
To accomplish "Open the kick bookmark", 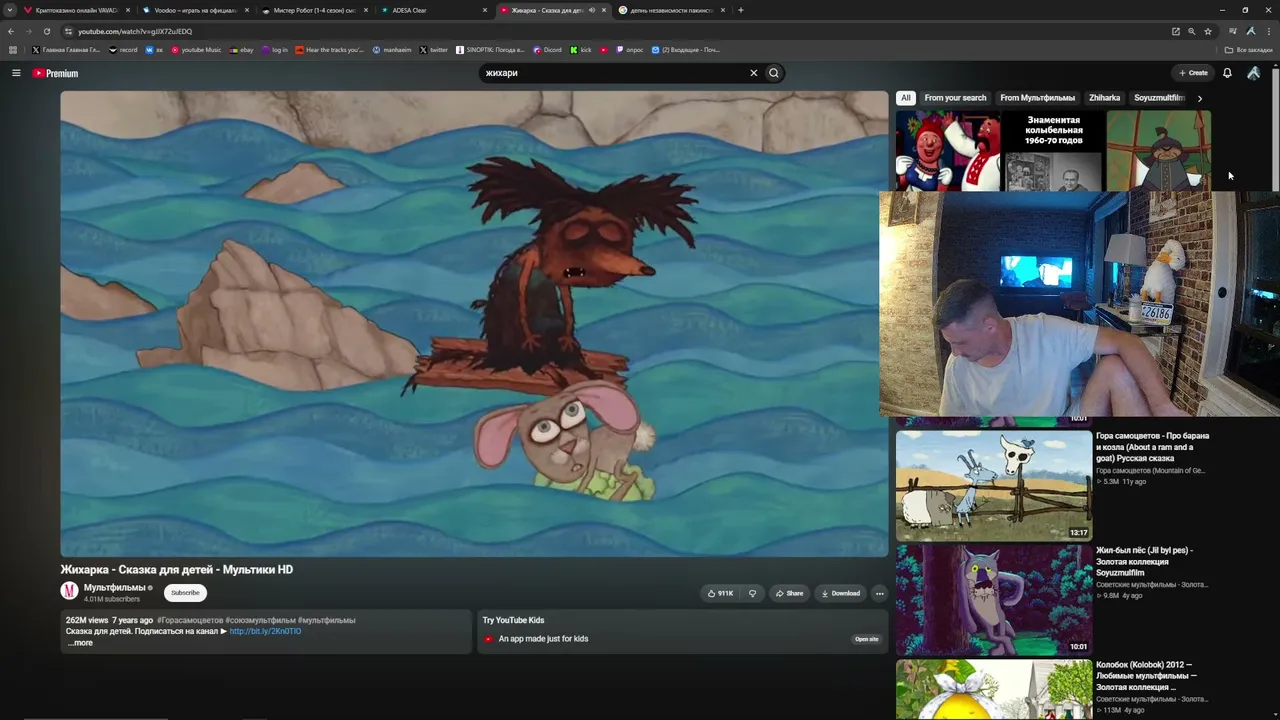I will pos(581,49).
